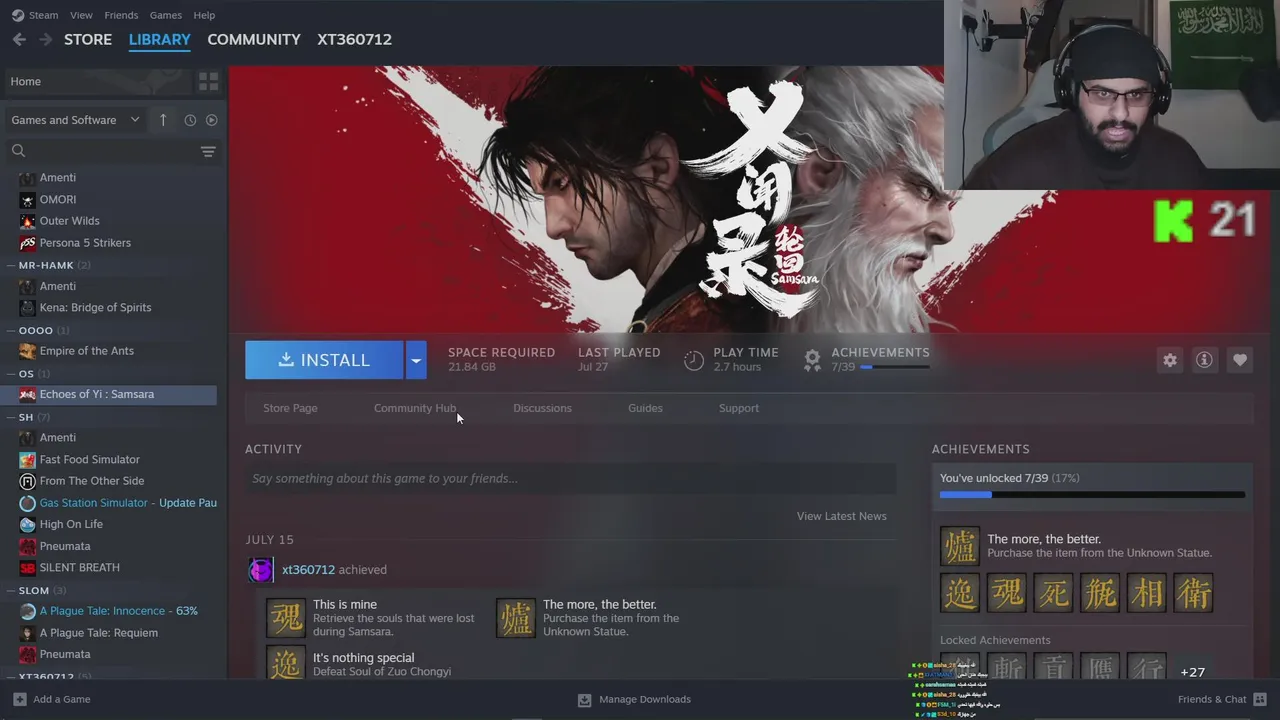
Task: Click the library search field
Action: point(112,151)
